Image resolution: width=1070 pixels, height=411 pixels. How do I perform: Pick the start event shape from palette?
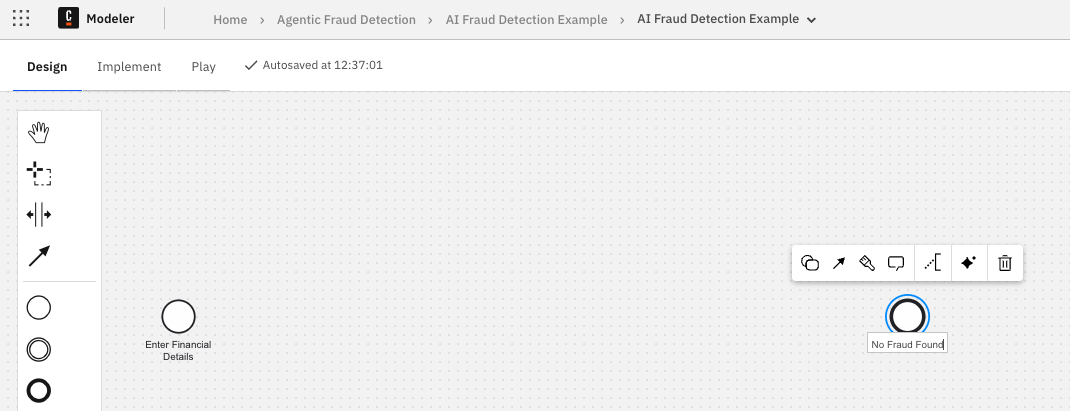pyautogui.click(x=39, y=308)
